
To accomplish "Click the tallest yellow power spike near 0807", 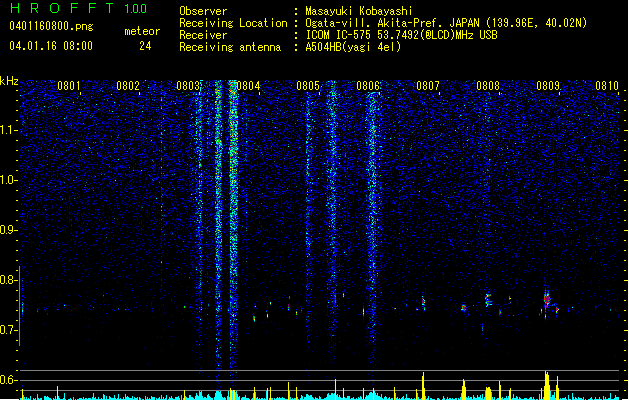I will click(423, 386).
